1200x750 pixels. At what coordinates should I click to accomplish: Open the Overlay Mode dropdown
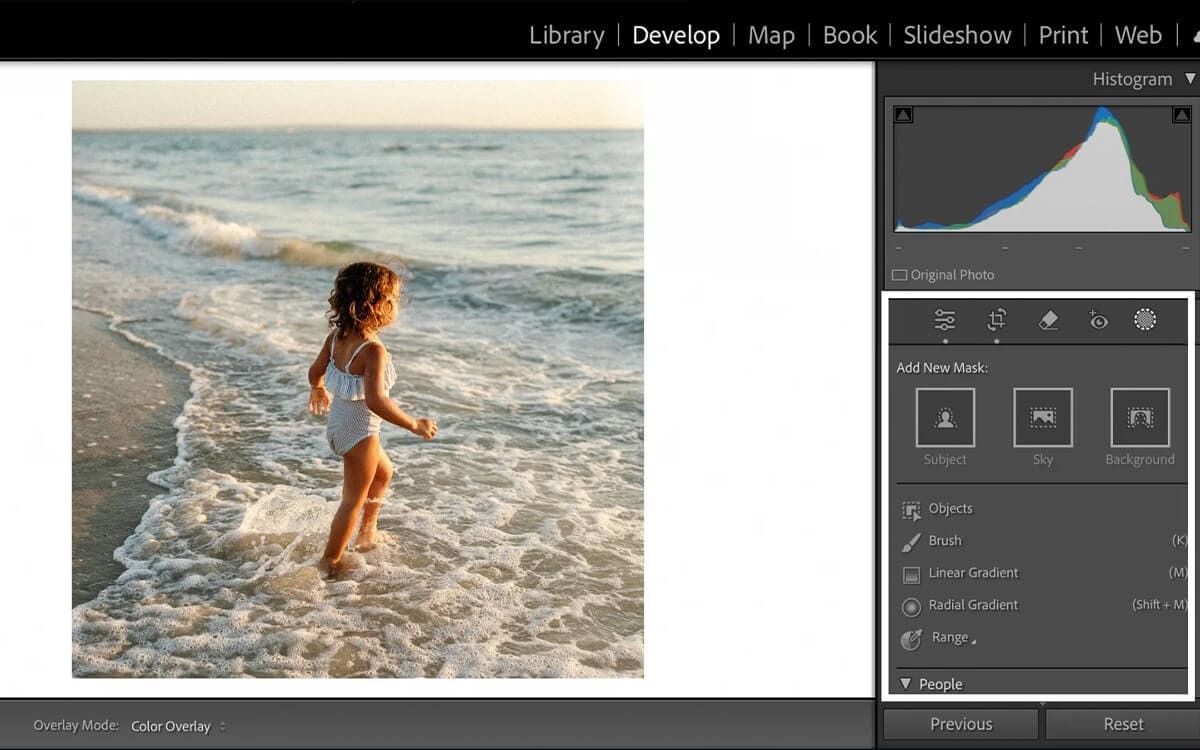coord(177,726)
